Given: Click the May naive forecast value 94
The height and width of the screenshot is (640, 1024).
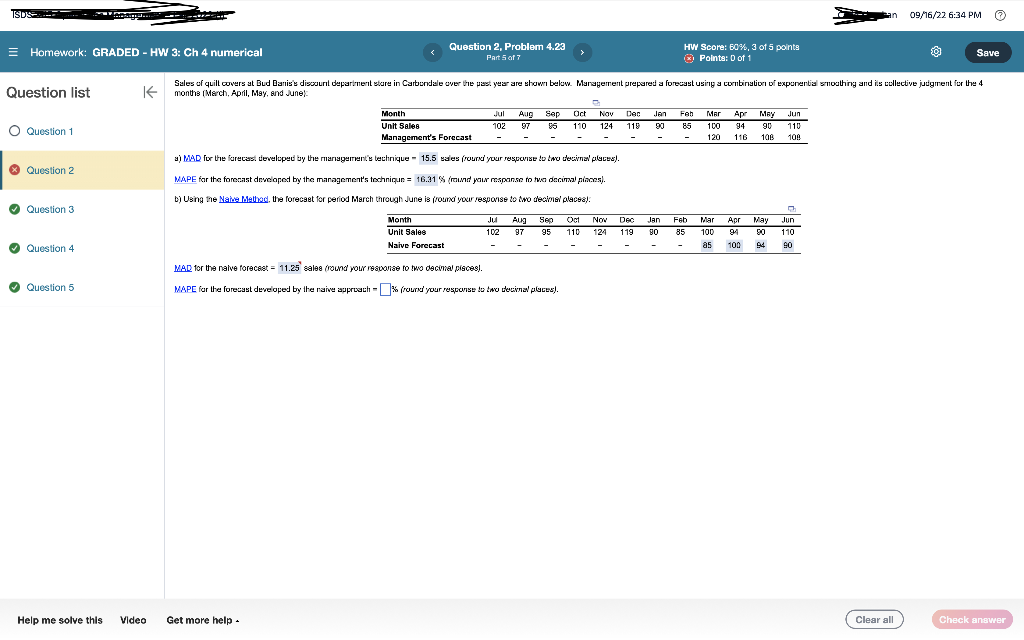Looking at the screenshot, I should tap(761, 246).
